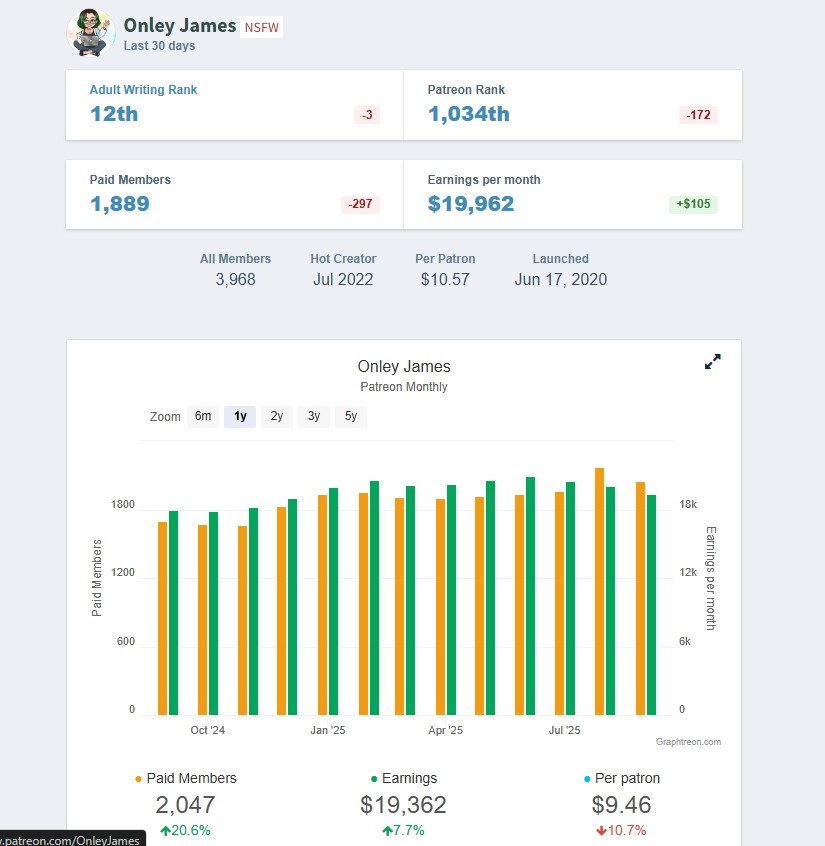Click the Jan '25 axis label

point(328,730)
